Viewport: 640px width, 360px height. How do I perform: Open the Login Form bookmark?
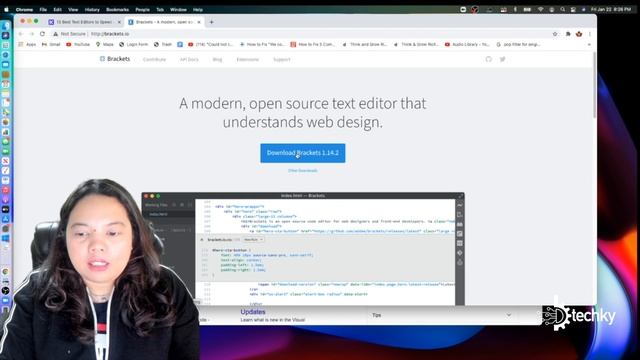click(x=133, y=44)
